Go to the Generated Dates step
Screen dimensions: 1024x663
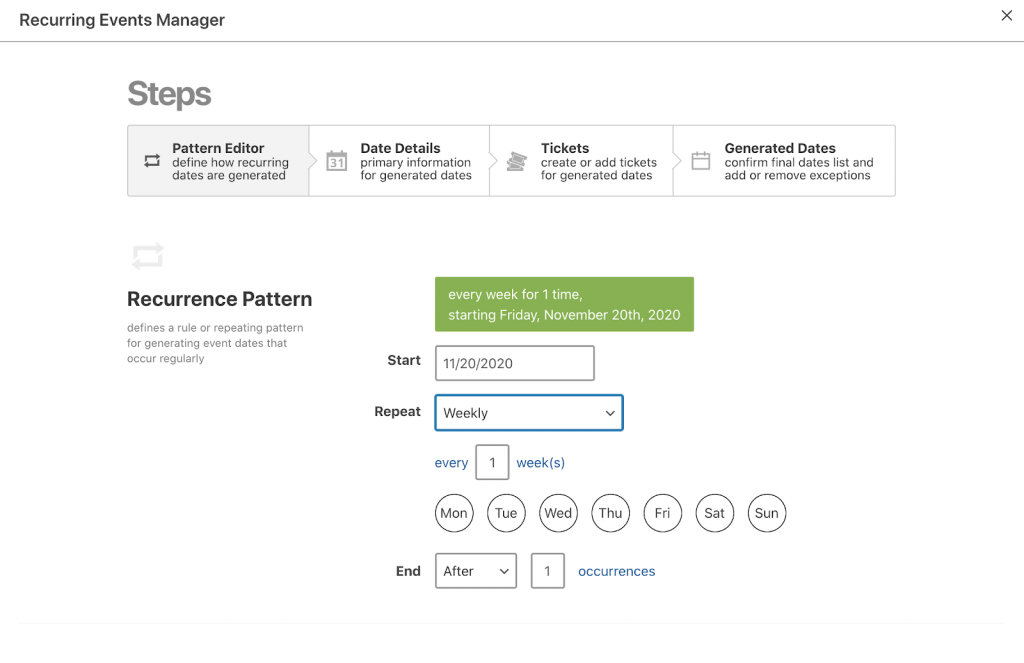tap(784, 161)
